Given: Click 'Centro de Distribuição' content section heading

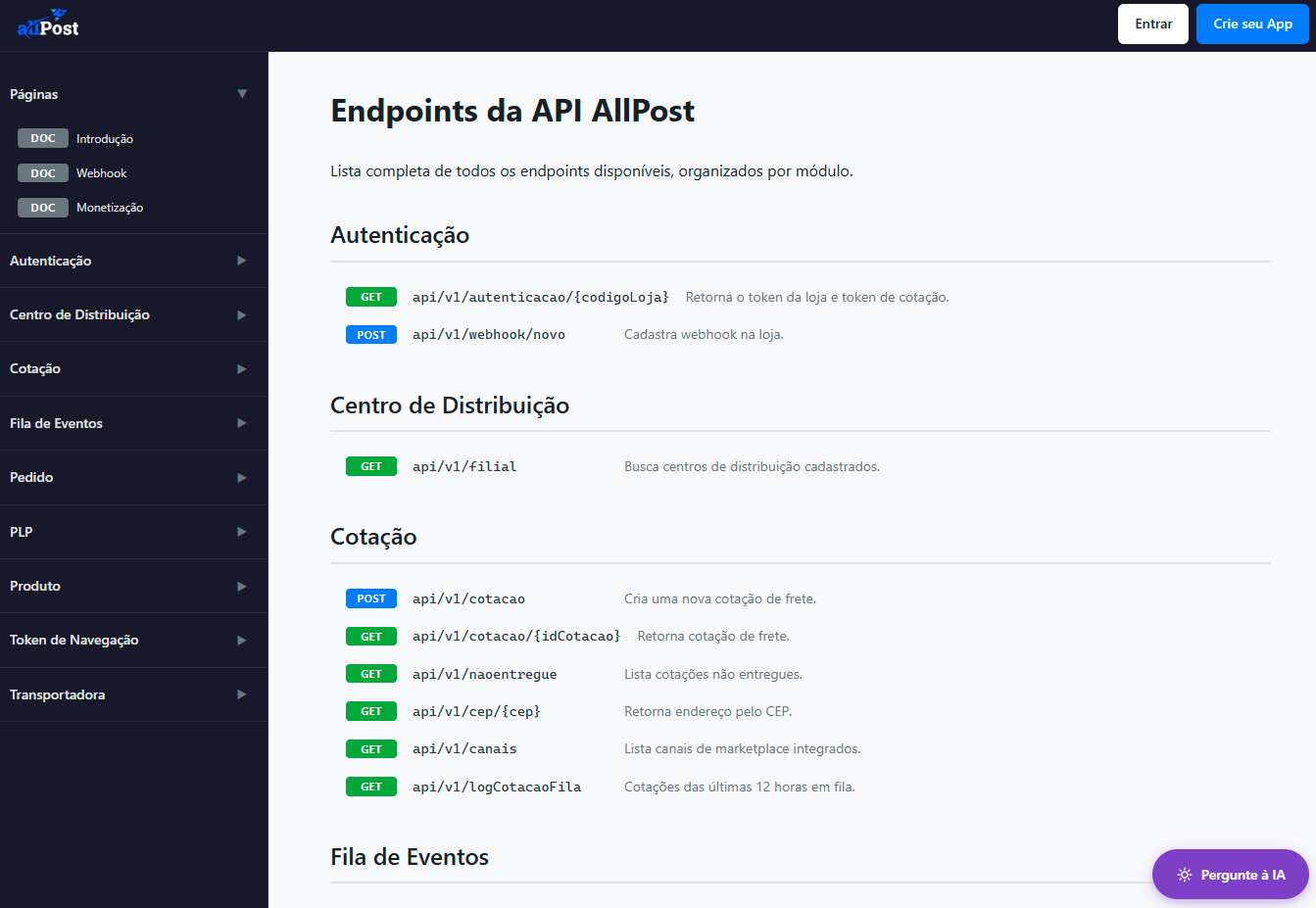Looking at the screenshot, I should coord(450,406).
